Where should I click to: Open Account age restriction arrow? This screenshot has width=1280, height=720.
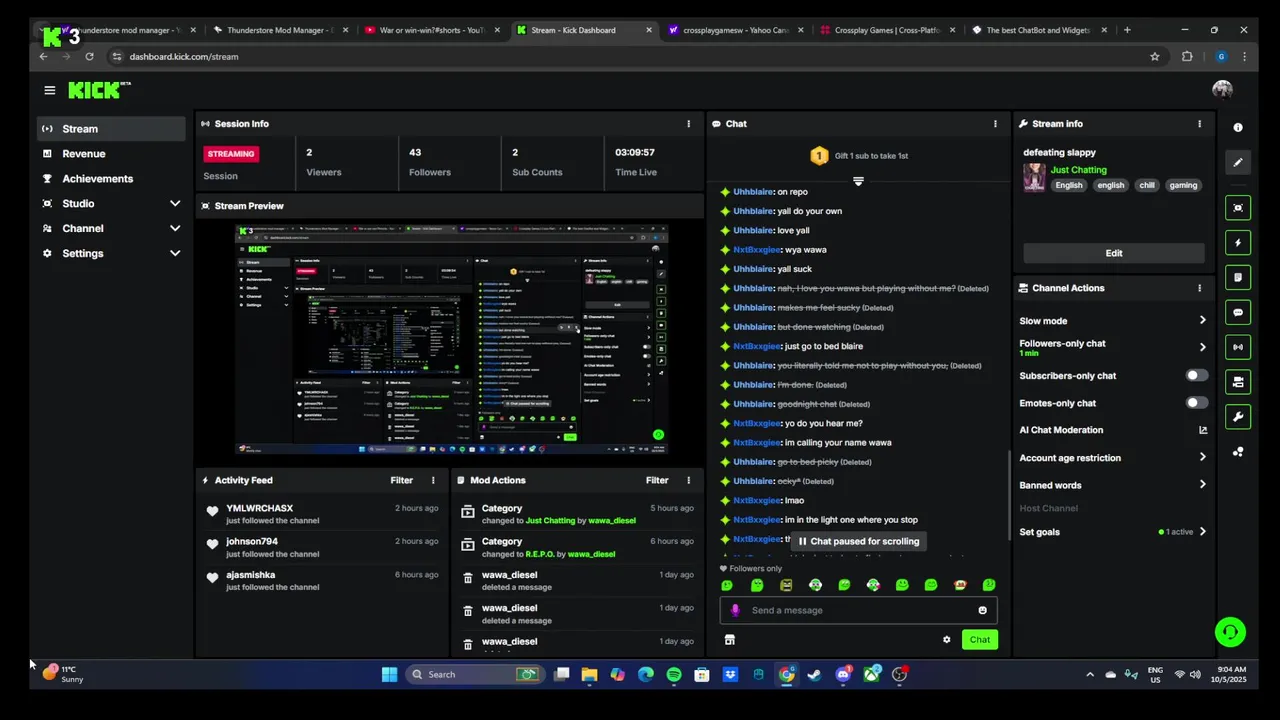[x=1202, y=458]
